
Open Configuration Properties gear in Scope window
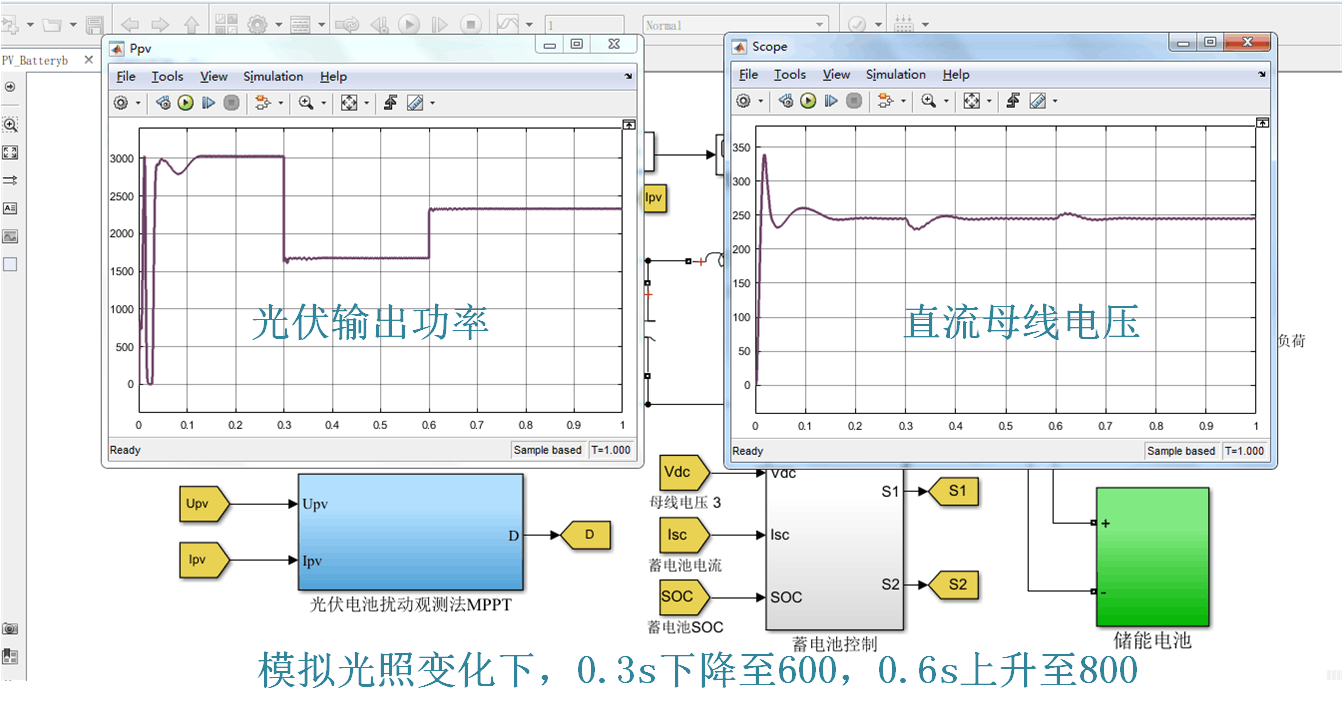(x=744, y=100)
